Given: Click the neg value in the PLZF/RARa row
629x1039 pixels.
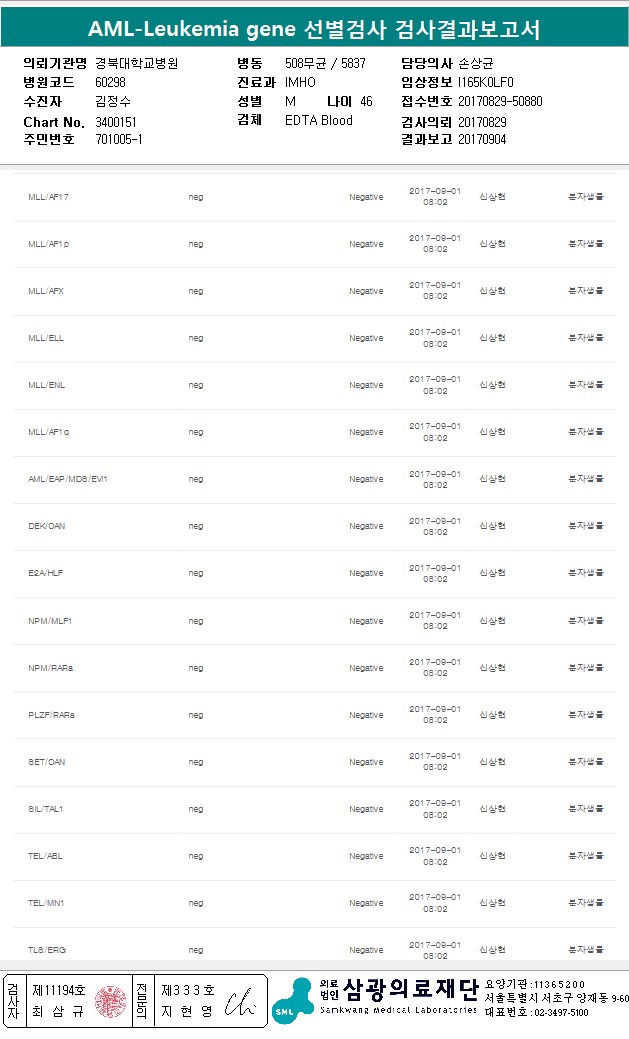Looking at the screenshot, I should 196,715.
